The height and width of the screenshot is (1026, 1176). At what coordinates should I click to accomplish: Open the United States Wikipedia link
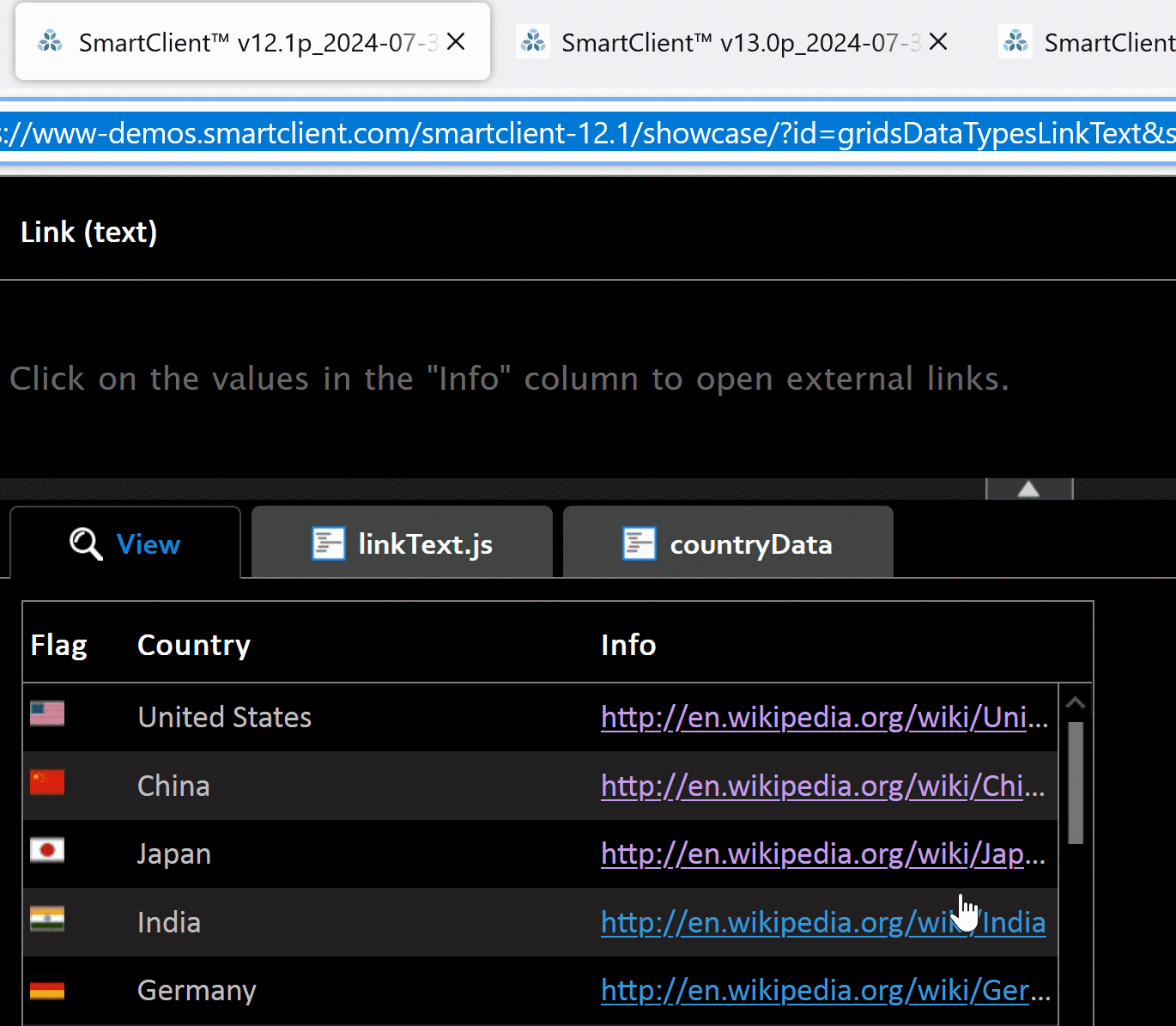point(824,717)
